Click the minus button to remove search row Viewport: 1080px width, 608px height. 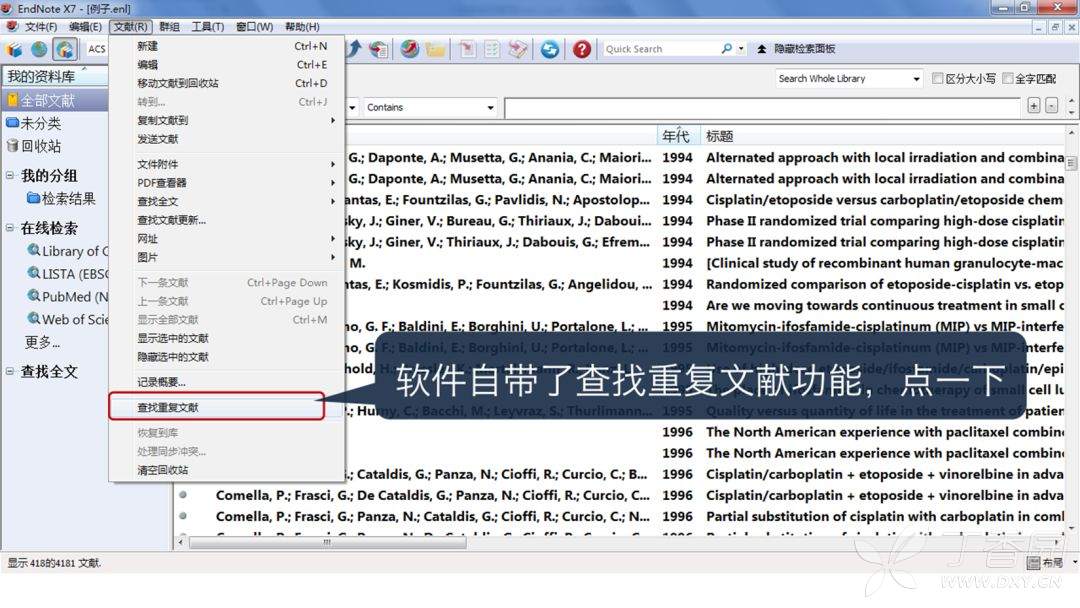1052,105
